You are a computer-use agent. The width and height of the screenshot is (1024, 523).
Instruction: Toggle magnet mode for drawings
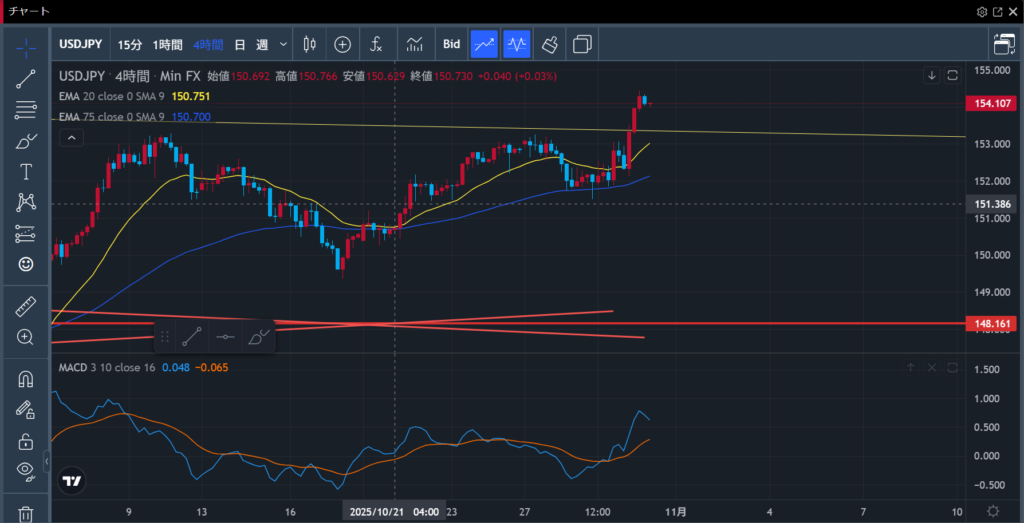click(x=26, y=379)
